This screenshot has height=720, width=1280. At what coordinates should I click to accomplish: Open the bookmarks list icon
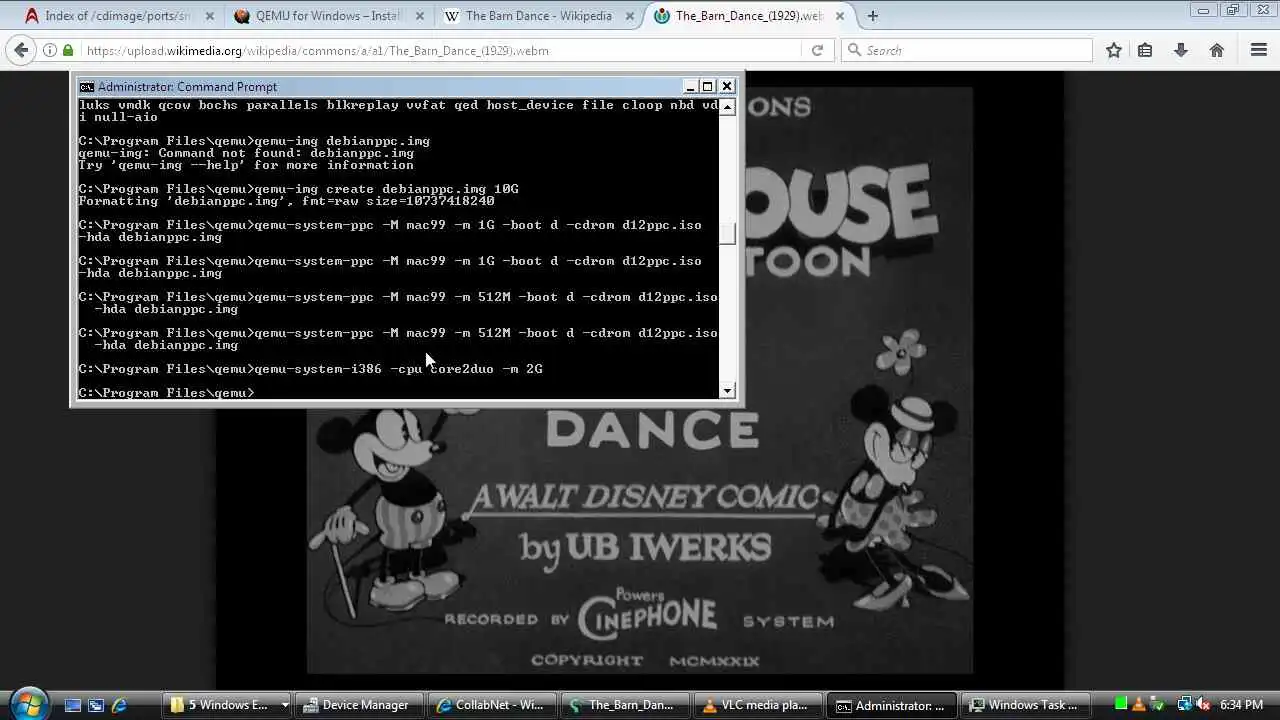1146,50
